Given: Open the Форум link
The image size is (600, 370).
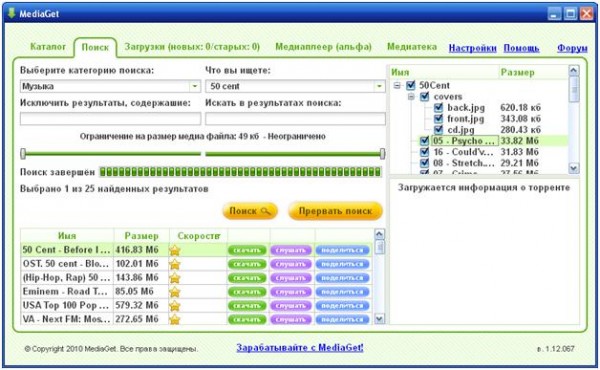Looking at the screenshot, I should pyautogui.click(x=572, y=48).
